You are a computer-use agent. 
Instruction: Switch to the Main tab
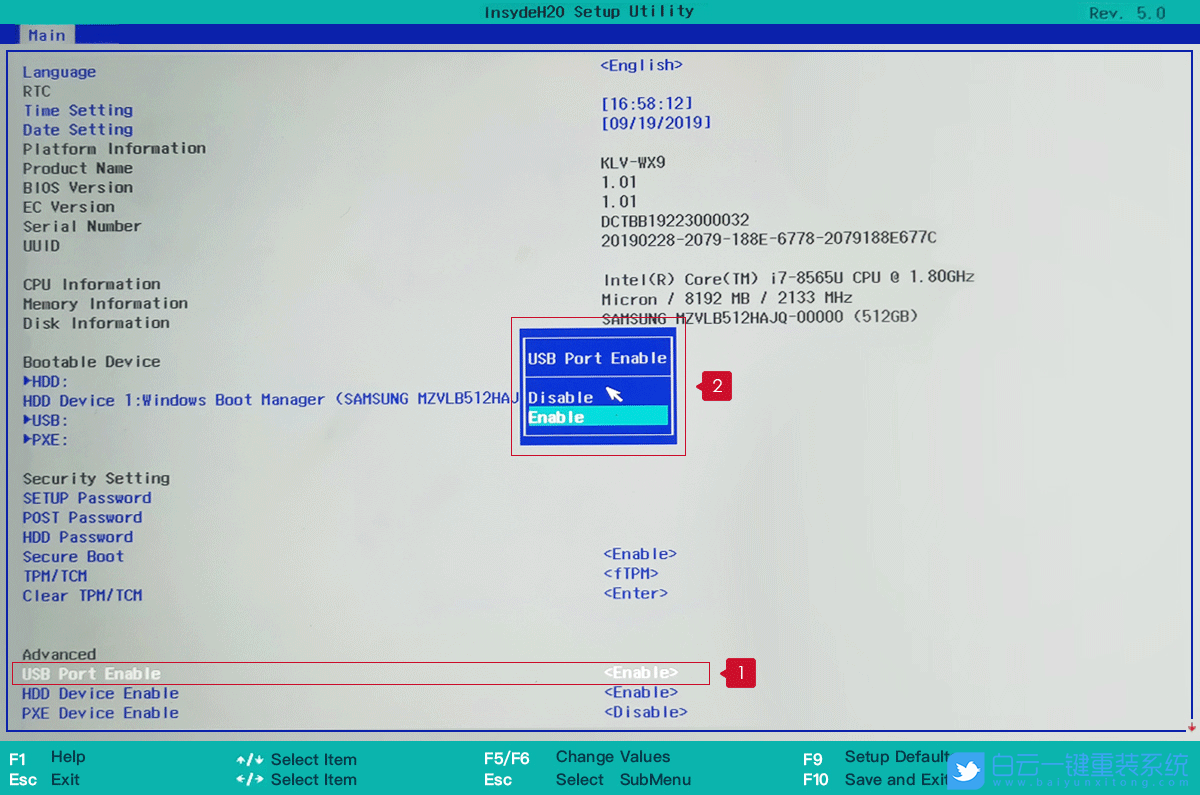[x=46, y=35]
